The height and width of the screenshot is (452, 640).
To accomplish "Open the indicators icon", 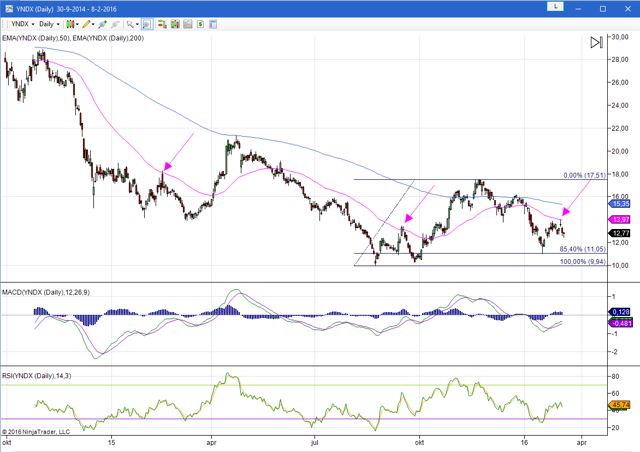I will 188,24.
